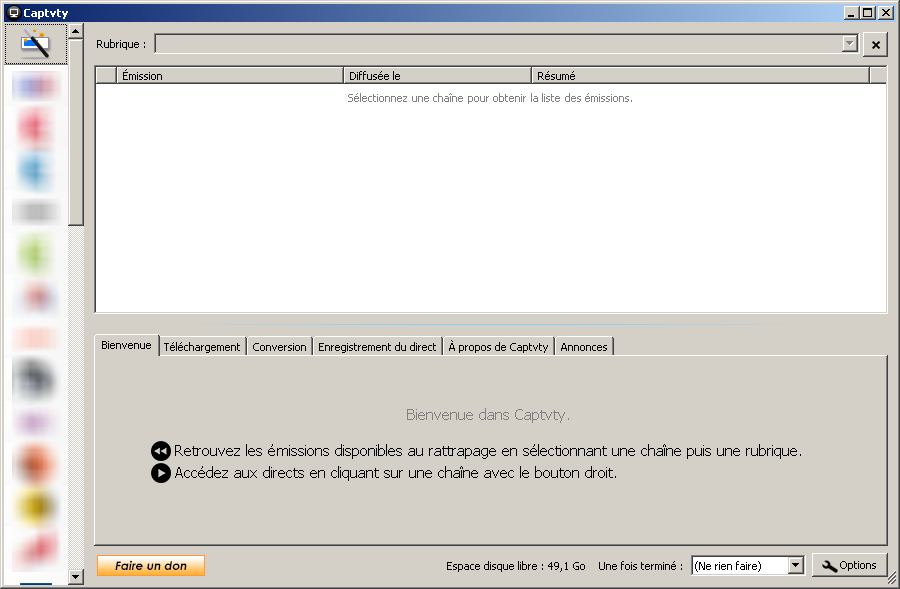The image size is (900, 589).
Task: Click the "Bienvenue dans Captvty." heading
Action: (488, 414)
